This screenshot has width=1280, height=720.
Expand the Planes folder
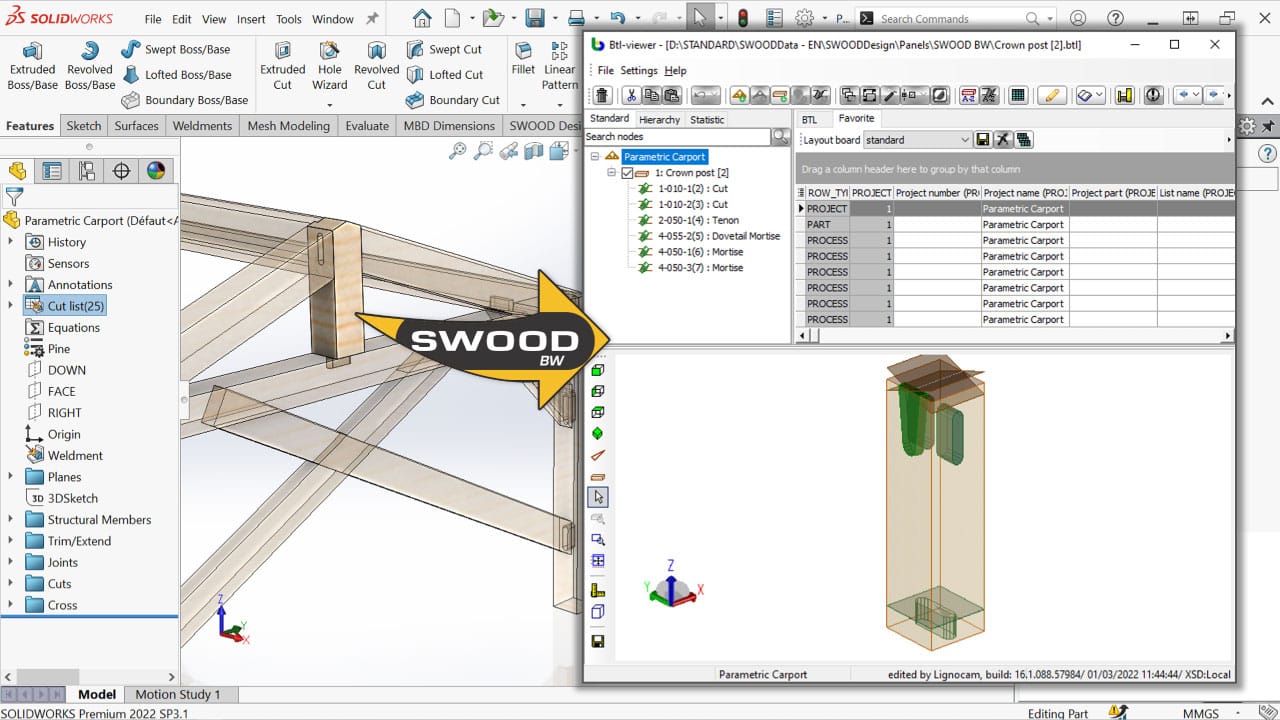coord(11,477)
